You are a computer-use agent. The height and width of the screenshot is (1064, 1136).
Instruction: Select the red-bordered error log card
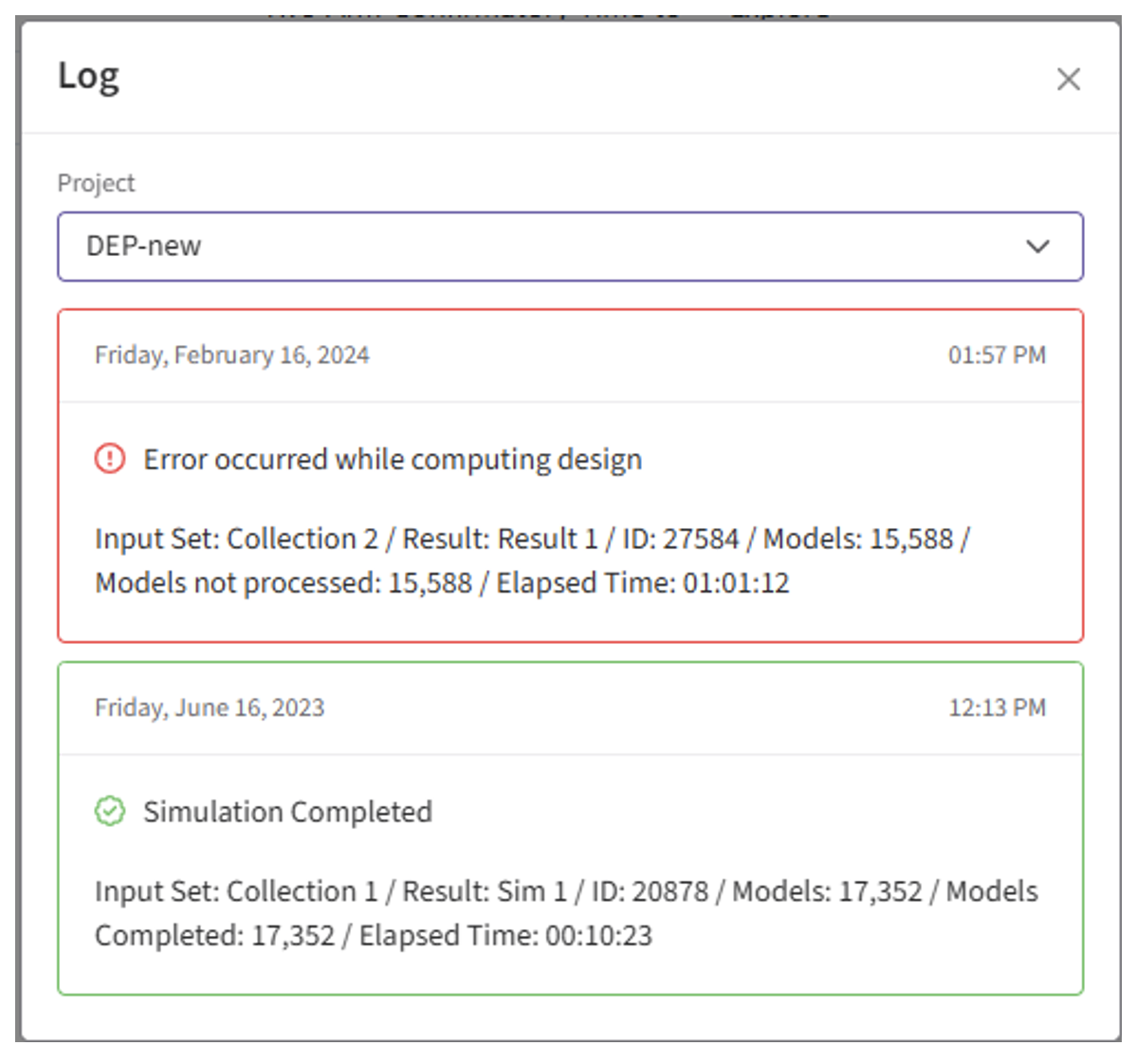point(570,476)
